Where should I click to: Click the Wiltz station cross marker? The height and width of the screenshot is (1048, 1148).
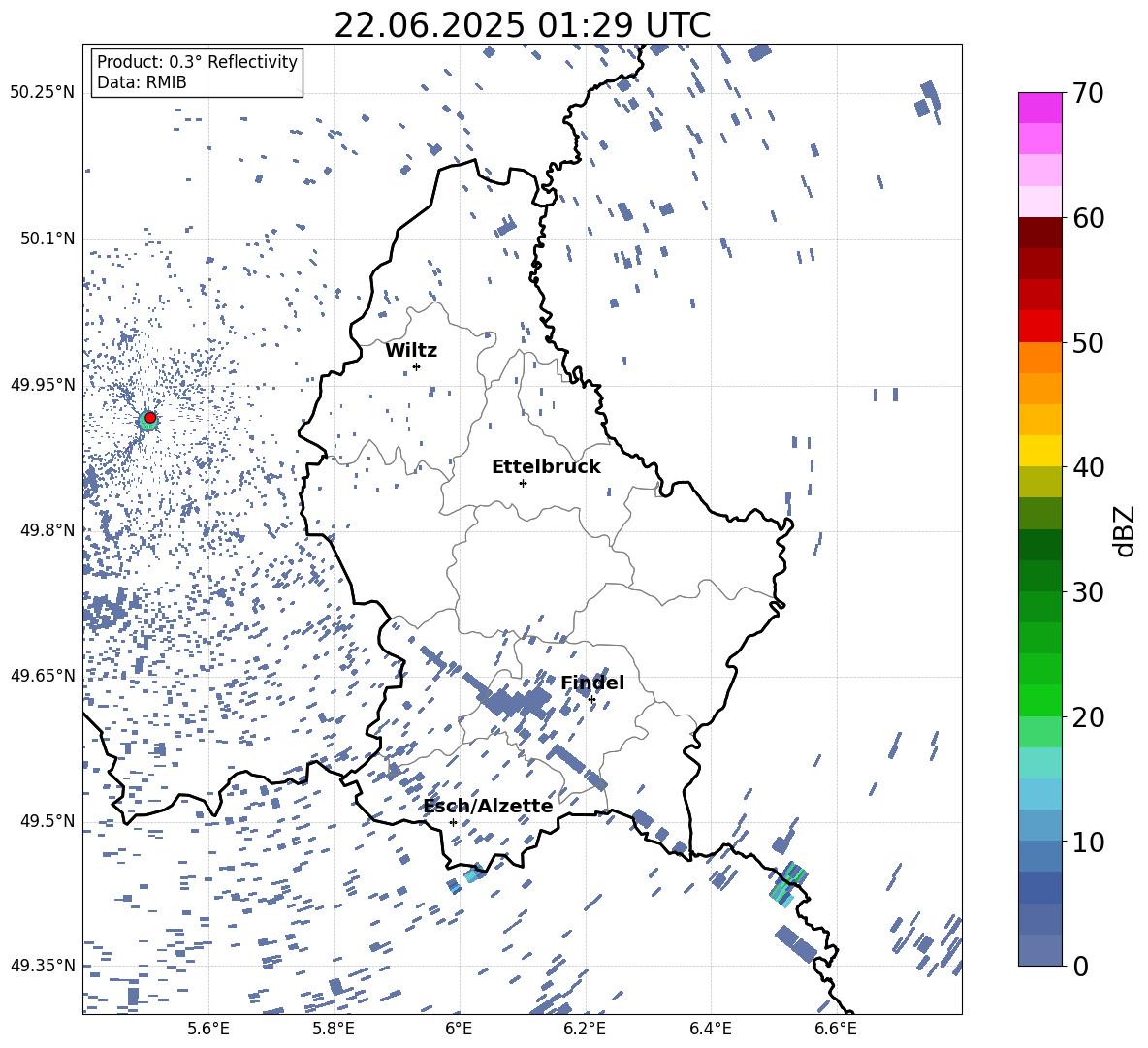coord(417,366)
